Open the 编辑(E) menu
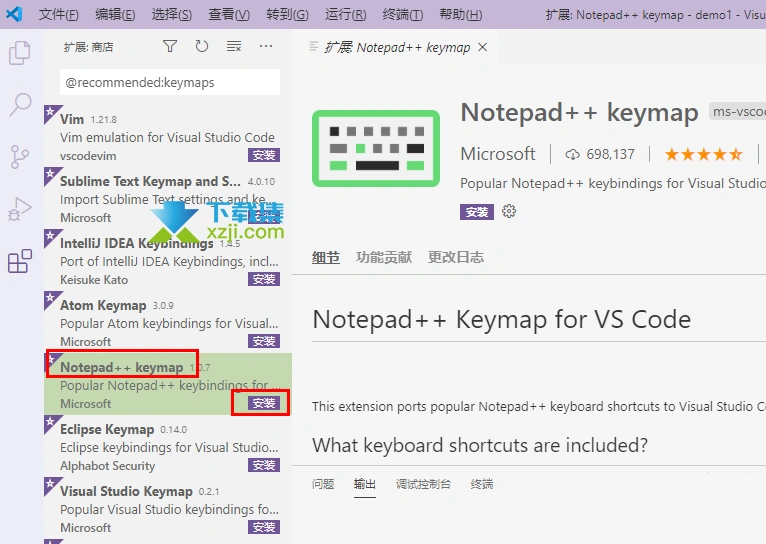Viewport: 766px width, 544px height. [x=115, y=15]
